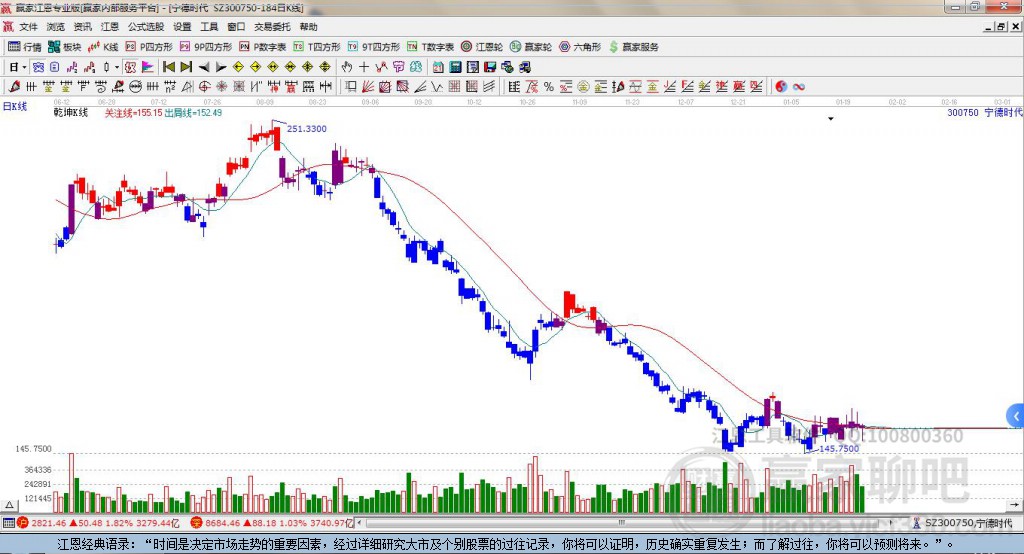The image size is (1024, 554).
Task: Toggle the flag indicator icon
Action: coord(148,67)
